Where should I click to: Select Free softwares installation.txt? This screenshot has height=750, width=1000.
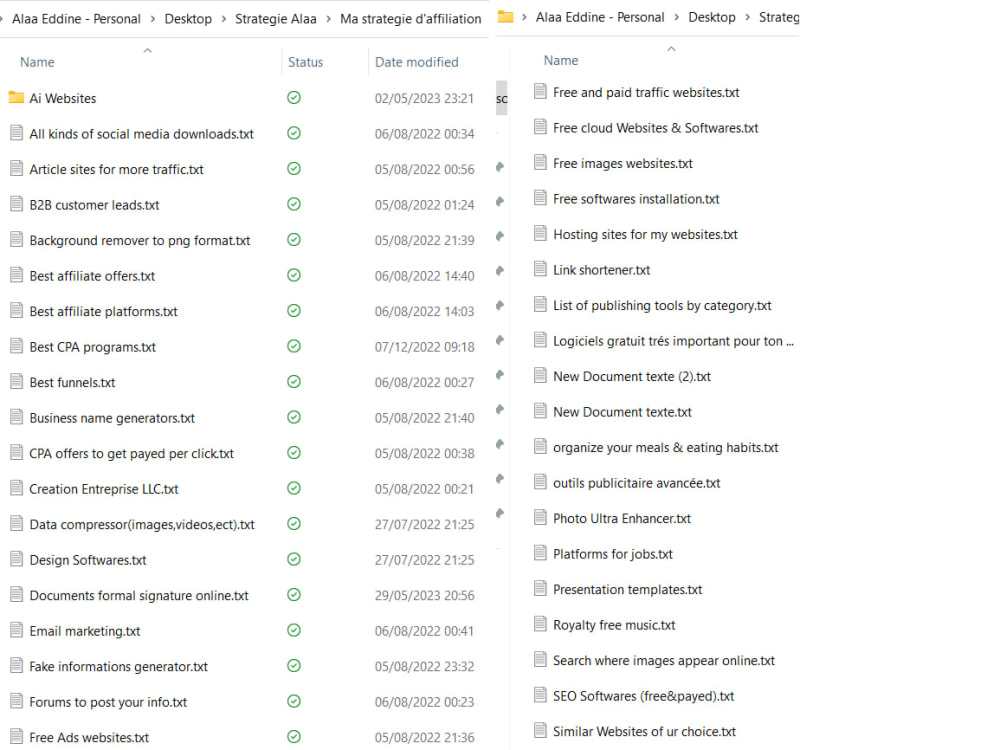coord(636,199)
